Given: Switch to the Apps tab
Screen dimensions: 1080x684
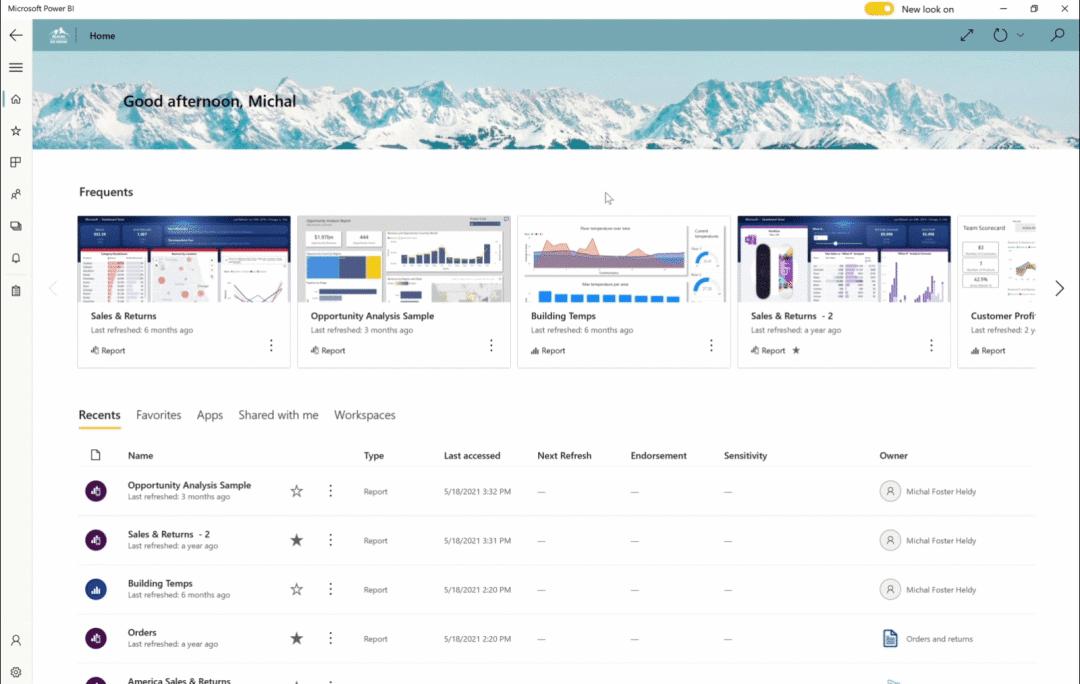Looking at the screenshot, I should pos(209,415).
